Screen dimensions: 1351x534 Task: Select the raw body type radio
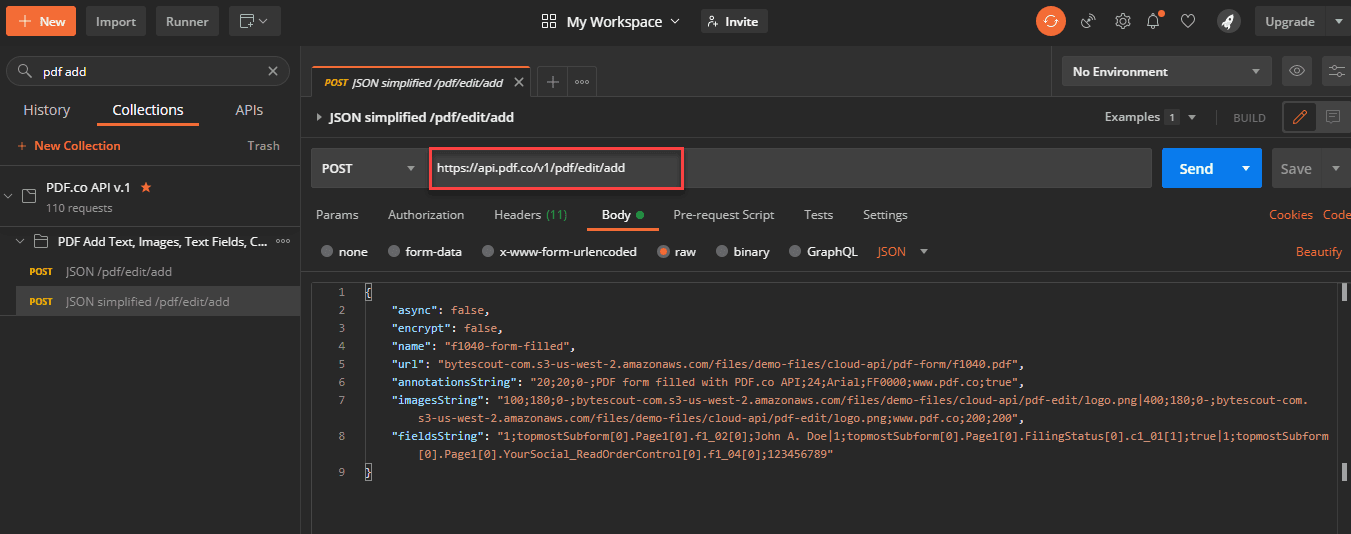(x=663, y=252)
